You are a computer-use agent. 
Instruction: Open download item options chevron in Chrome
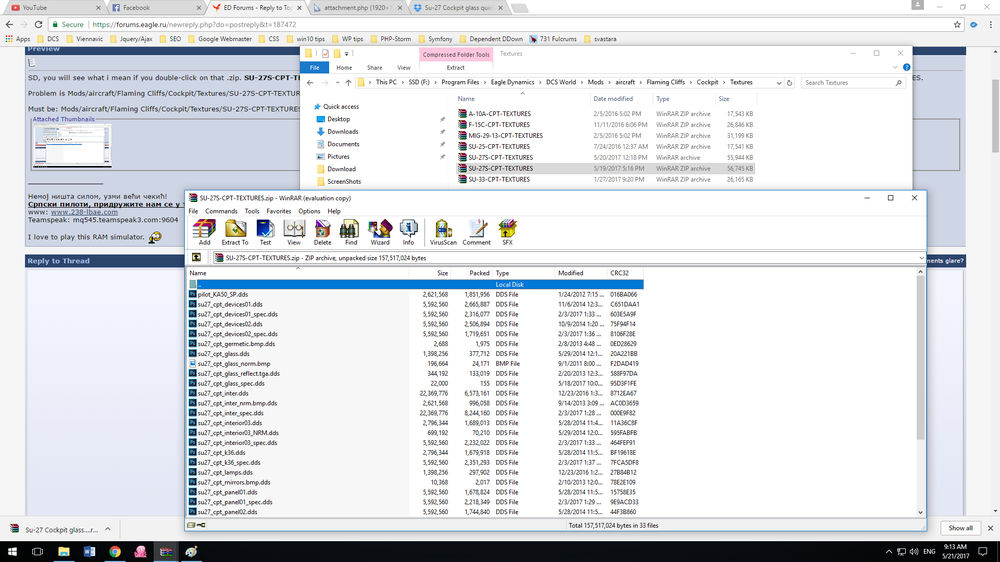(x=108, y=529)
